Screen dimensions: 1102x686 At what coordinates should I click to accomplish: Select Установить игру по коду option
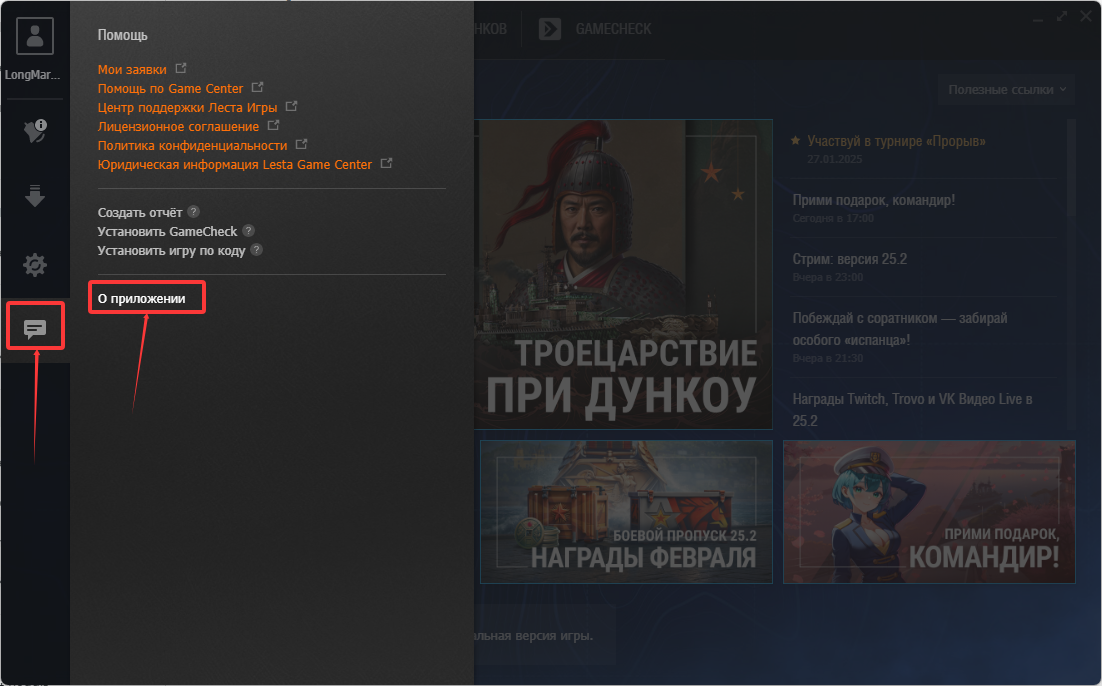coord(171,250)
